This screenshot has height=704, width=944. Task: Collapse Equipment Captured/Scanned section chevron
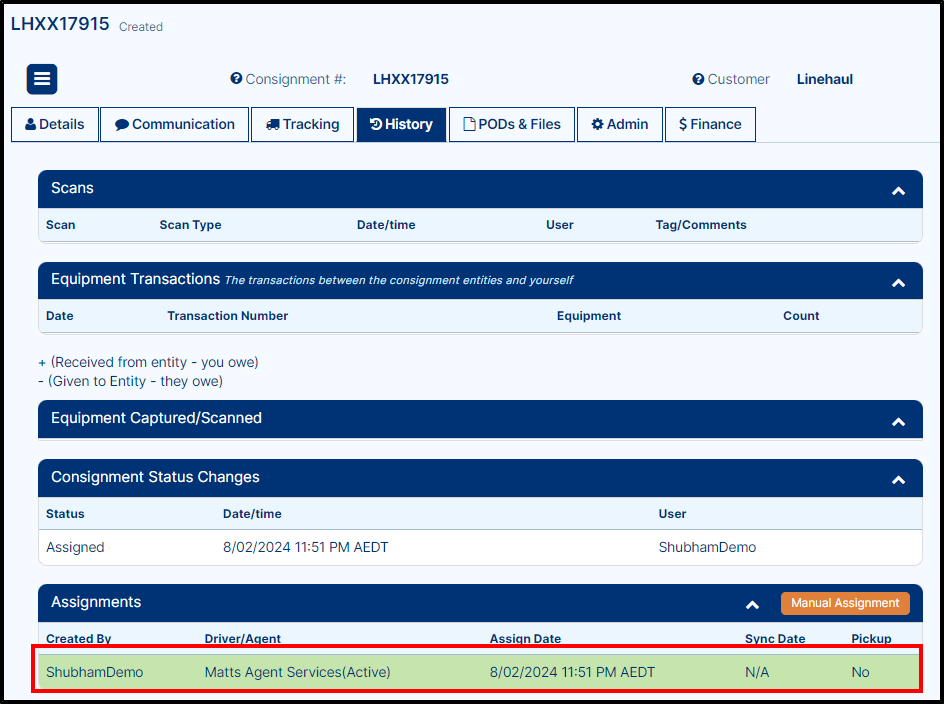point(898,421)
